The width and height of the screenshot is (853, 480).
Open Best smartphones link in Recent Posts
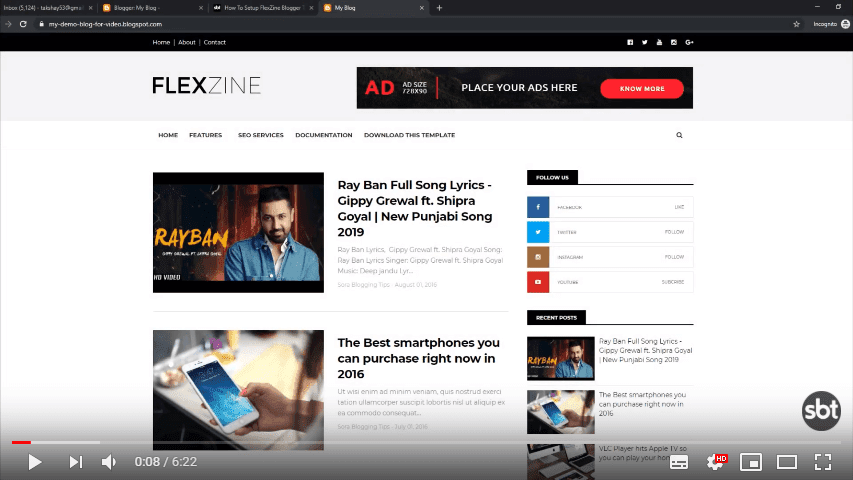(642, 404)
